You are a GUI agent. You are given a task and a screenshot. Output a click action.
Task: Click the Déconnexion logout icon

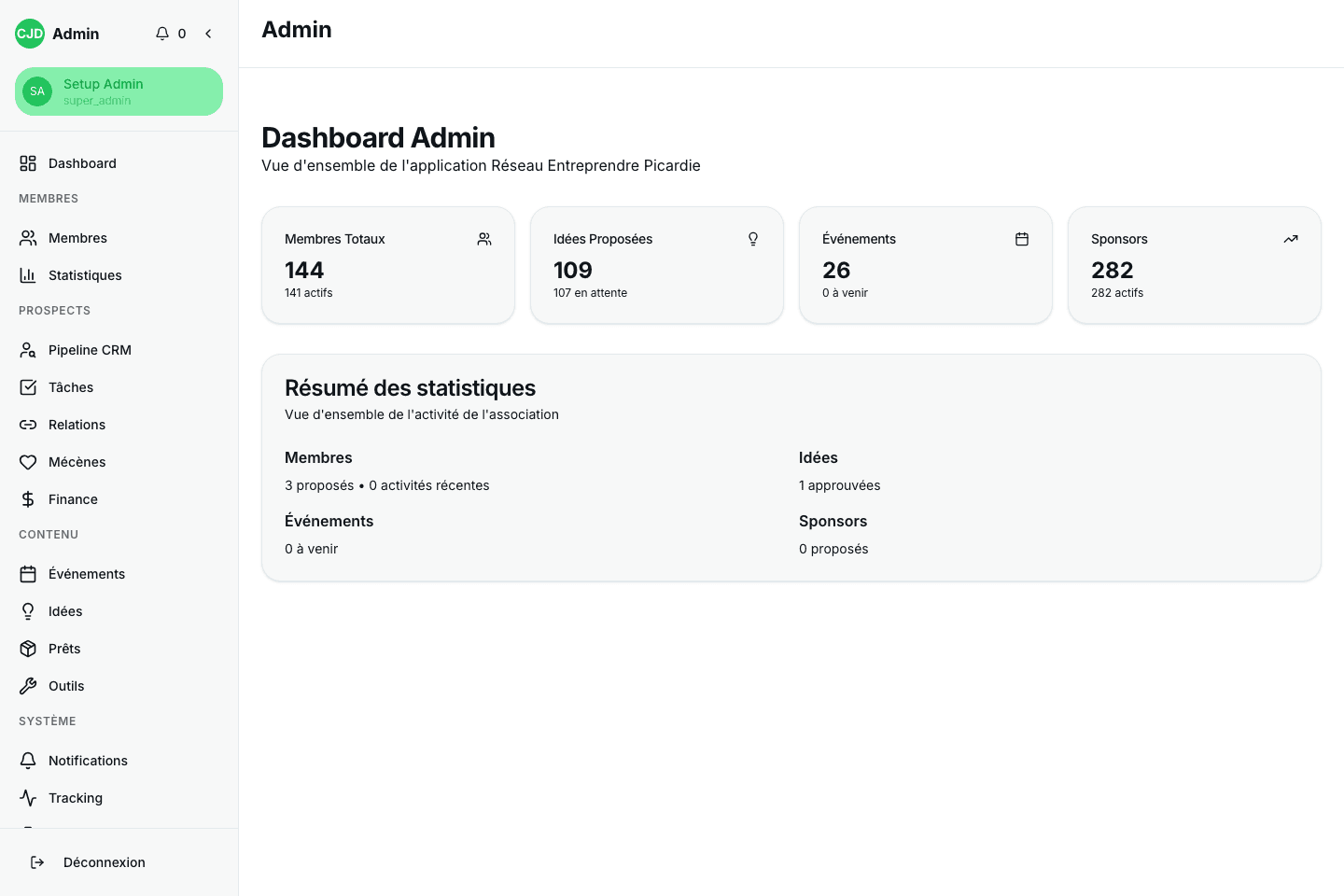tap(37, 862)
